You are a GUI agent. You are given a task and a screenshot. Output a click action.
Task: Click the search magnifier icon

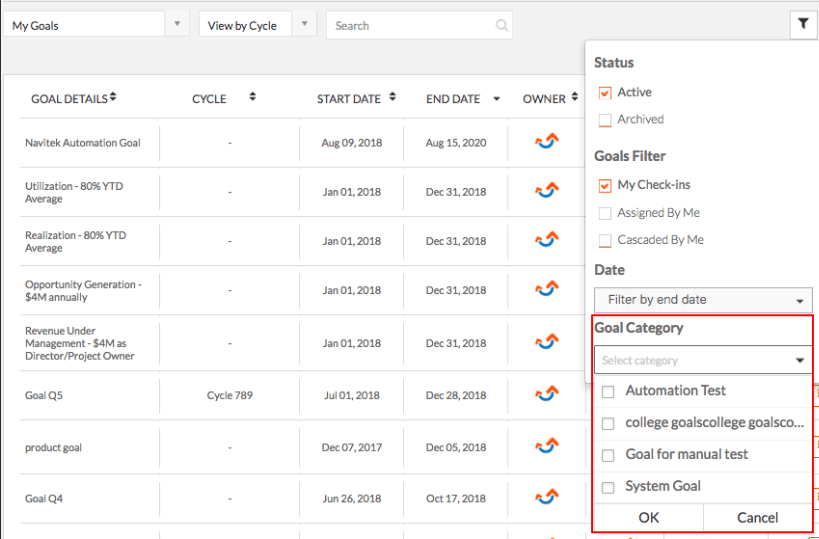tap(501, 26)
